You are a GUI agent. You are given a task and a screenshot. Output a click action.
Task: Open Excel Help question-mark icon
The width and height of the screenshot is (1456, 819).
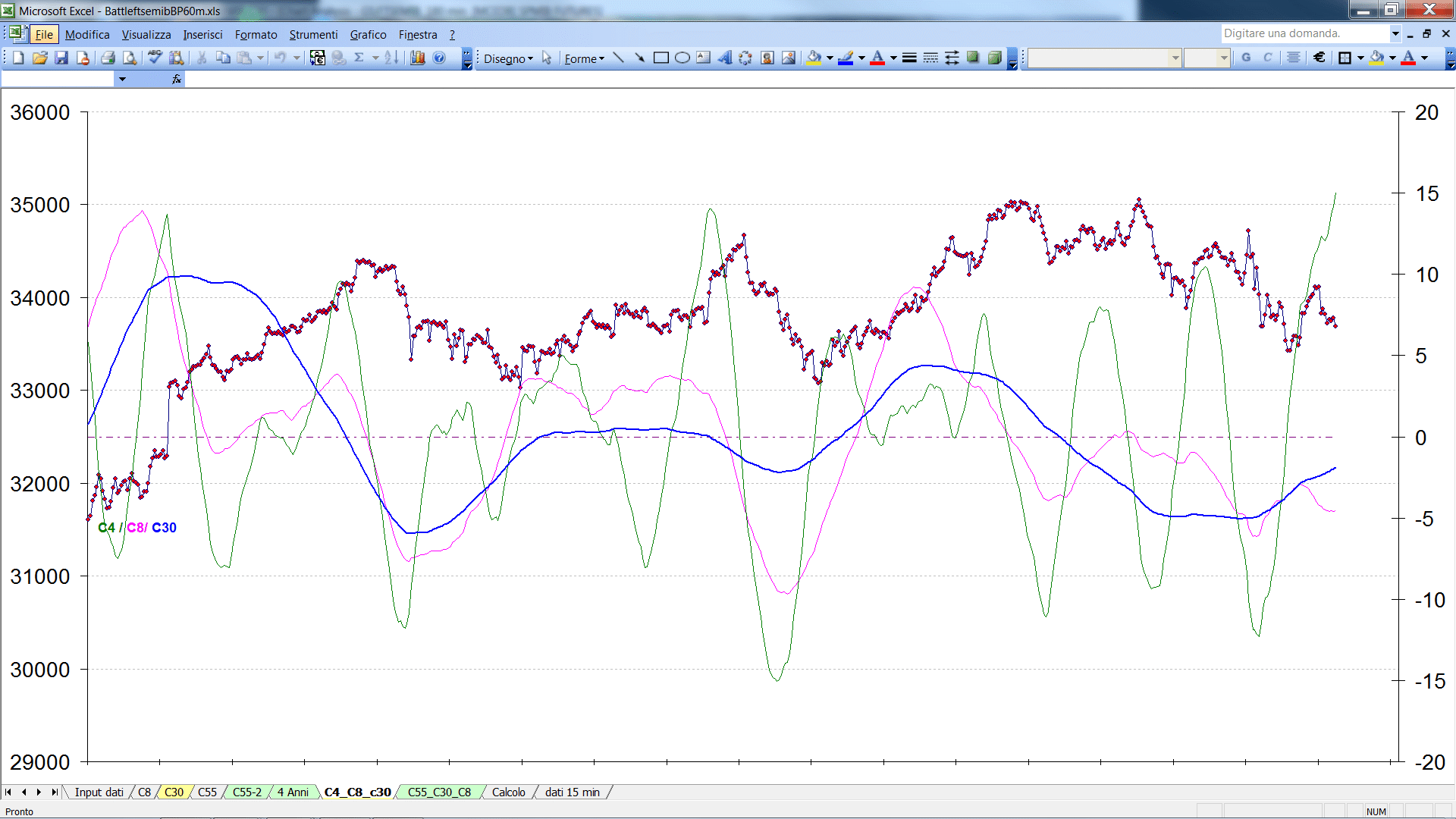pos(439,58)
